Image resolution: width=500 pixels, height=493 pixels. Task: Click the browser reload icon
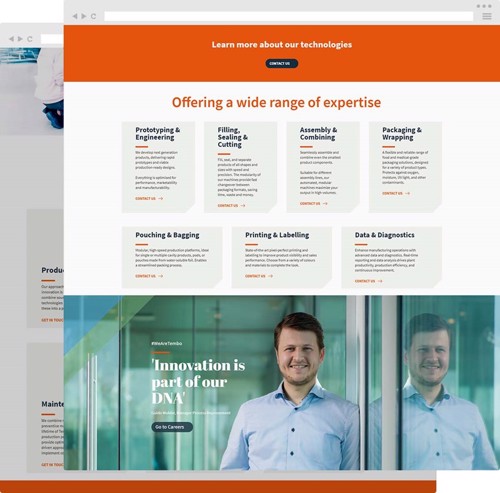point(93,16)
